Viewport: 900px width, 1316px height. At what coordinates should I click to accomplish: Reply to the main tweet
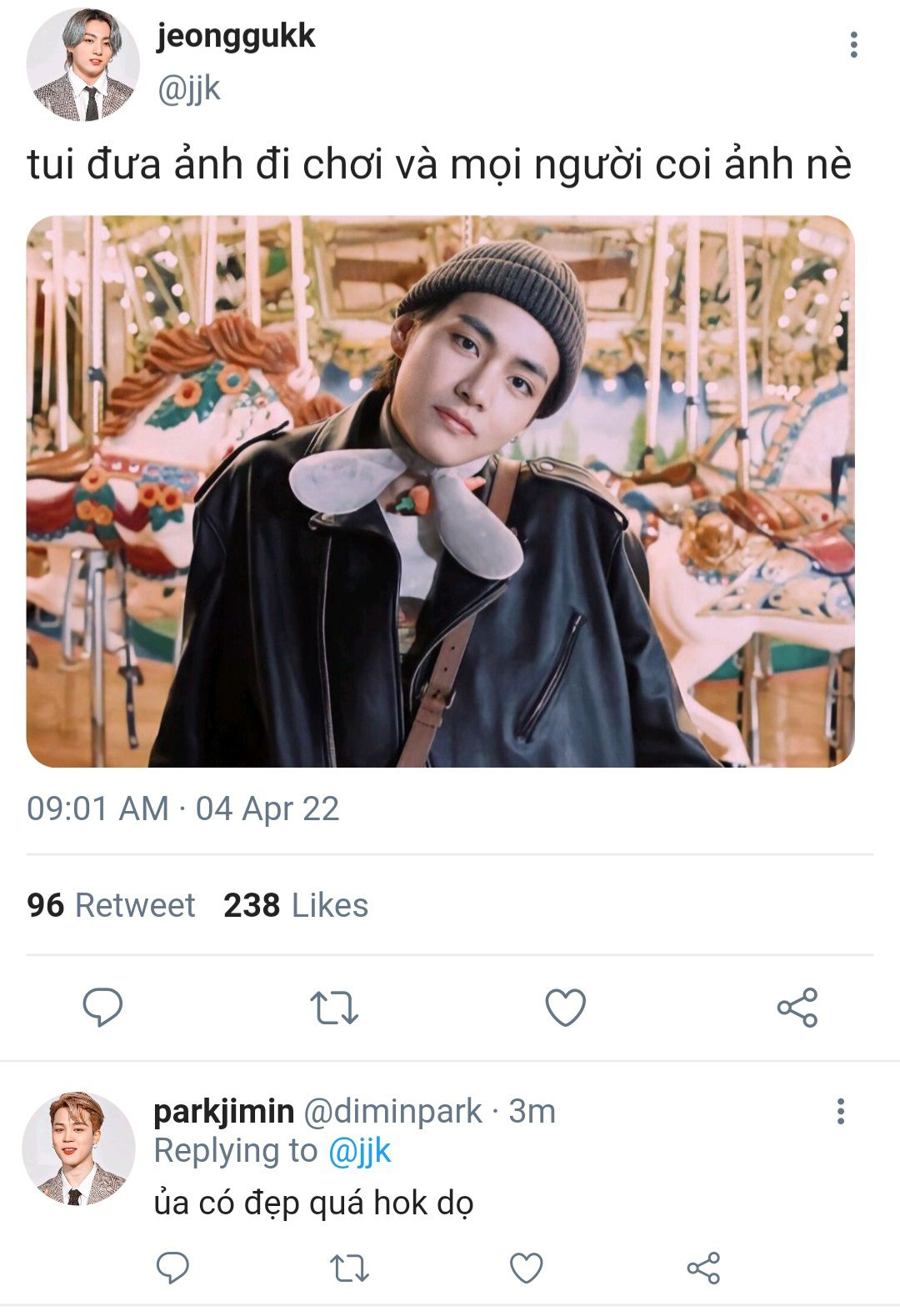pyautogui.click(x=102, y=1007)
